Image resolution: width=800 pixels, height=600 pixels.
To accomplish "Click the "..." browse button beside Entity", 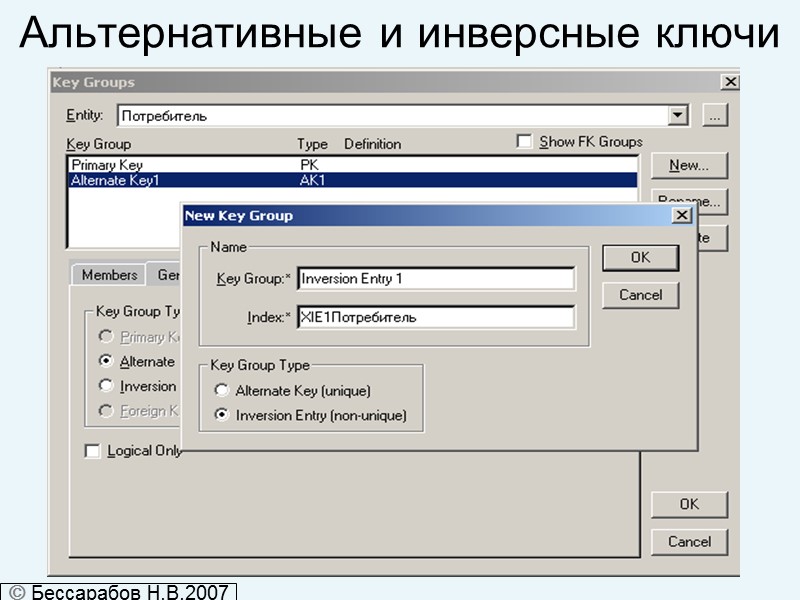I will pyautogui.click(x=714, y=115).
